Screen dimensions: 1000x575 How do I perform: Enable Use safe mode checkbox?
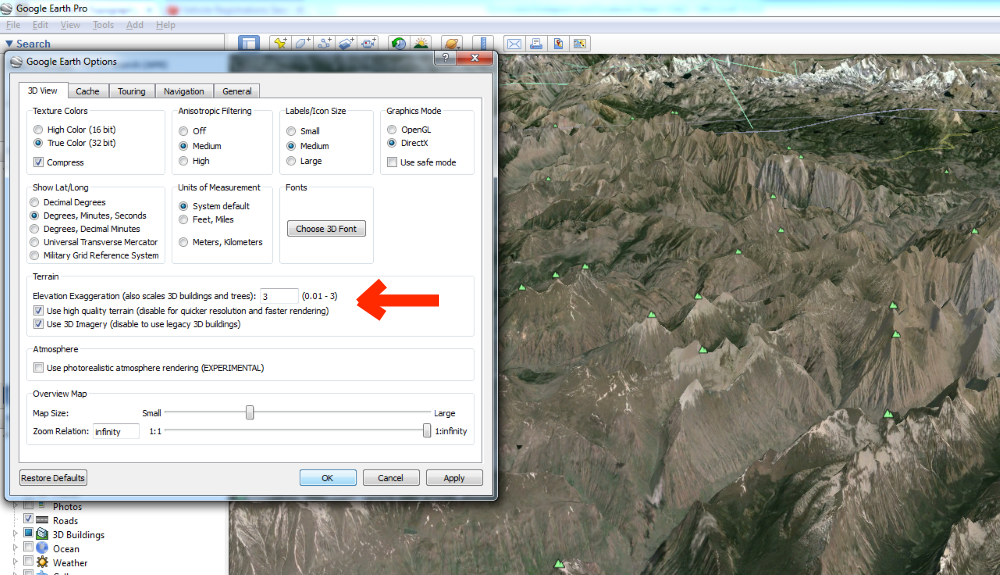(x=392, y=162)
